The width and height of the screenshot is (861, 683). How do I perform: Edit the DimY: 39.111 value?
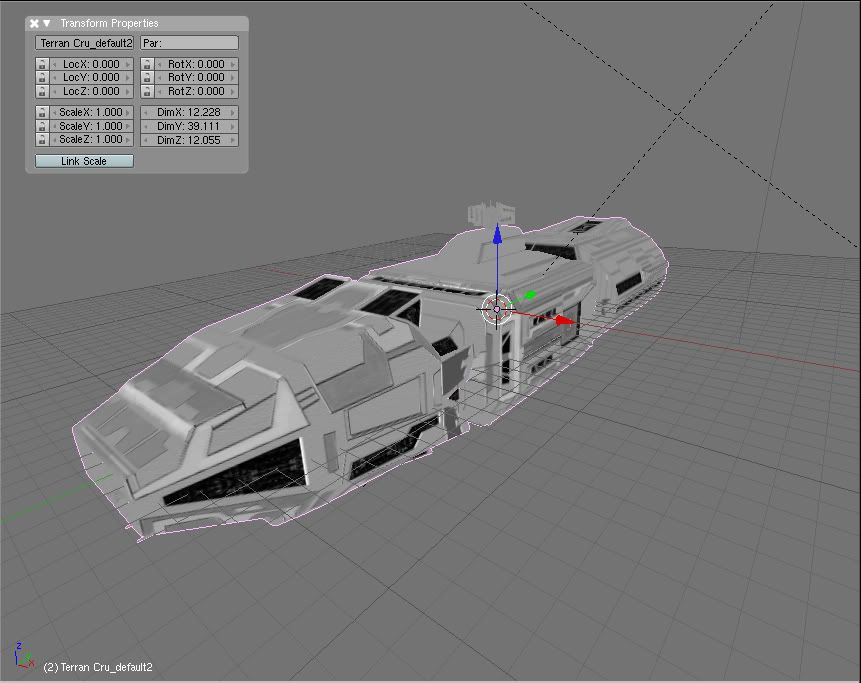pyautogui.click(x=189, y=126)
